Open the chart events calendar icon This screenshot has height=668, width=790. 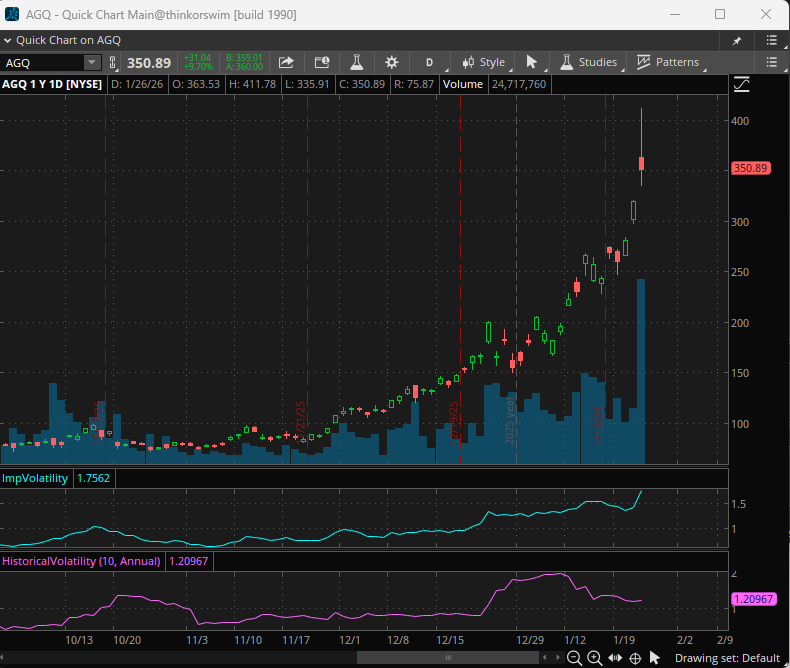(x=321, y=62)
